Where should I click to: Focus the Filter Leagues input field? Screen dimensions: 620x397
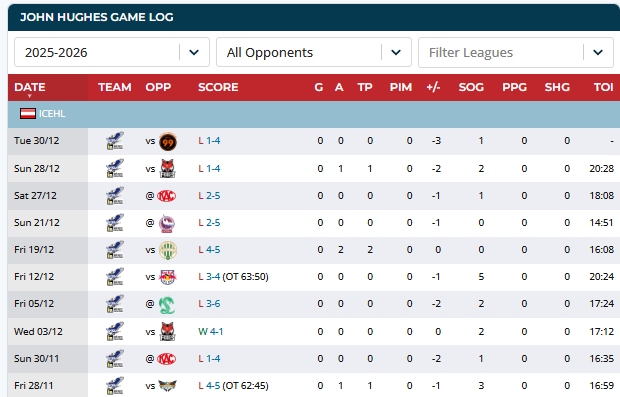(501, 53)
